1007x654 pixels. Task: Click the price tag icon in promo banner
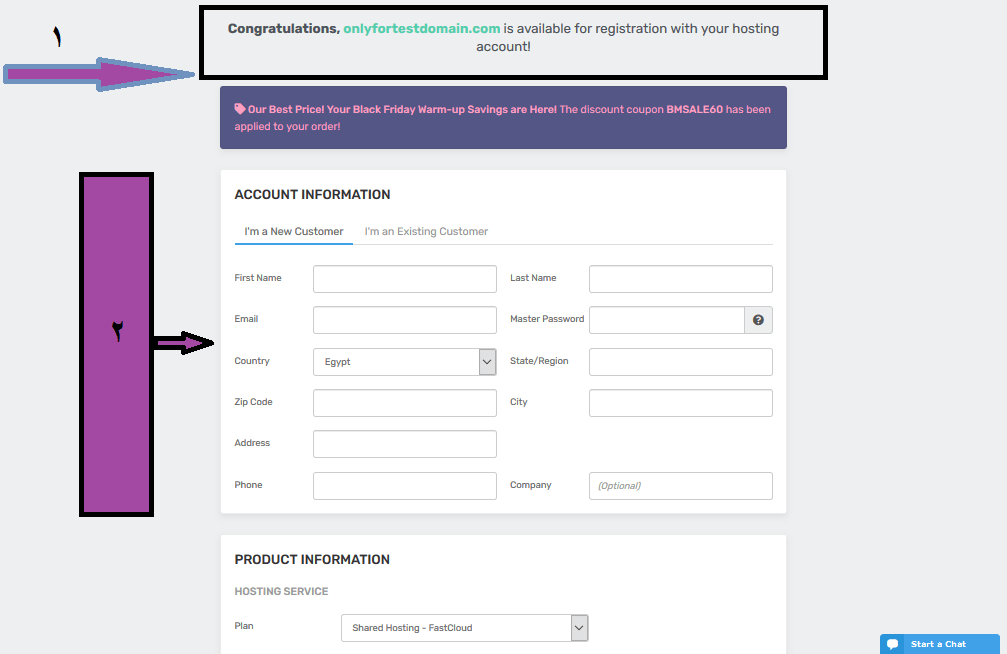240,109
